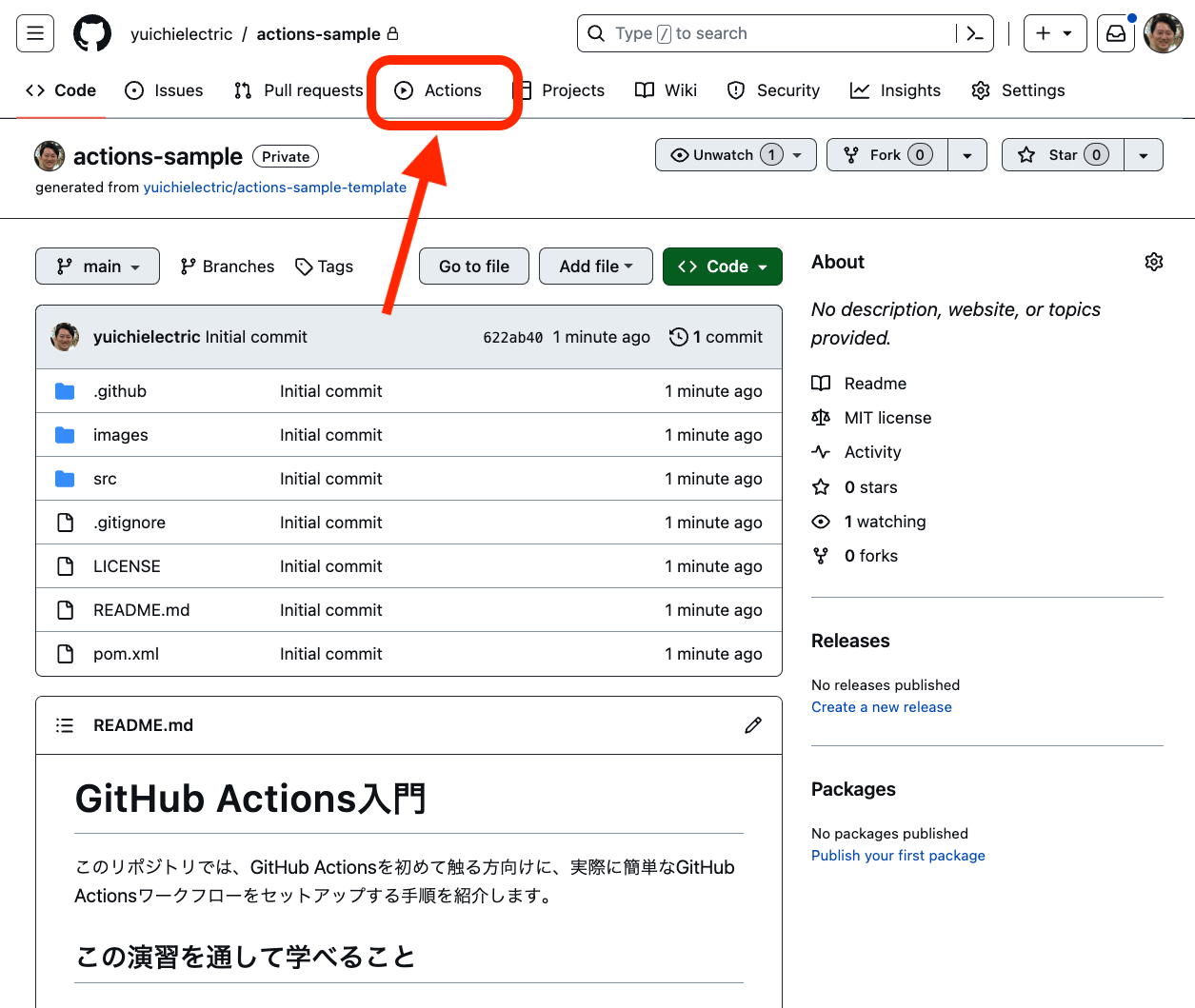Open yuichielectric/actions-sample-template link

(275, 188)
